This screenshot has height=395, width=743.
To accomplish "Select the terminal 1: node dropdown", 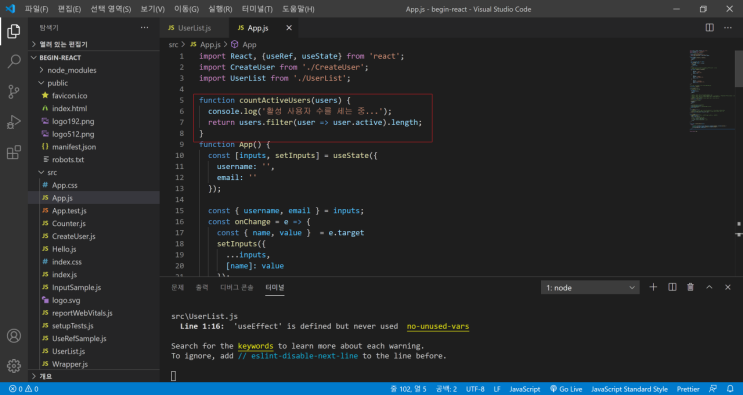I will pyautogui.click(x=590, y=287).
